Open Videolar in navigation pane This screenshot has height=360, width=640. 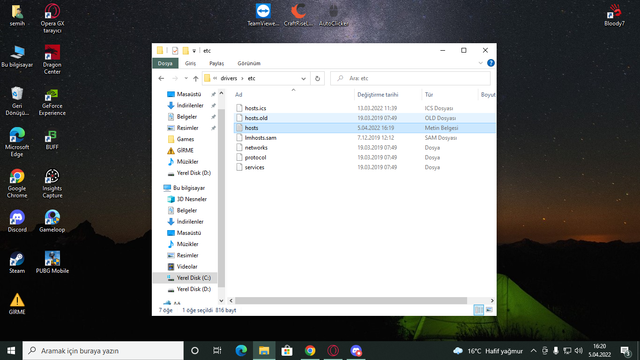pos(187,267)
